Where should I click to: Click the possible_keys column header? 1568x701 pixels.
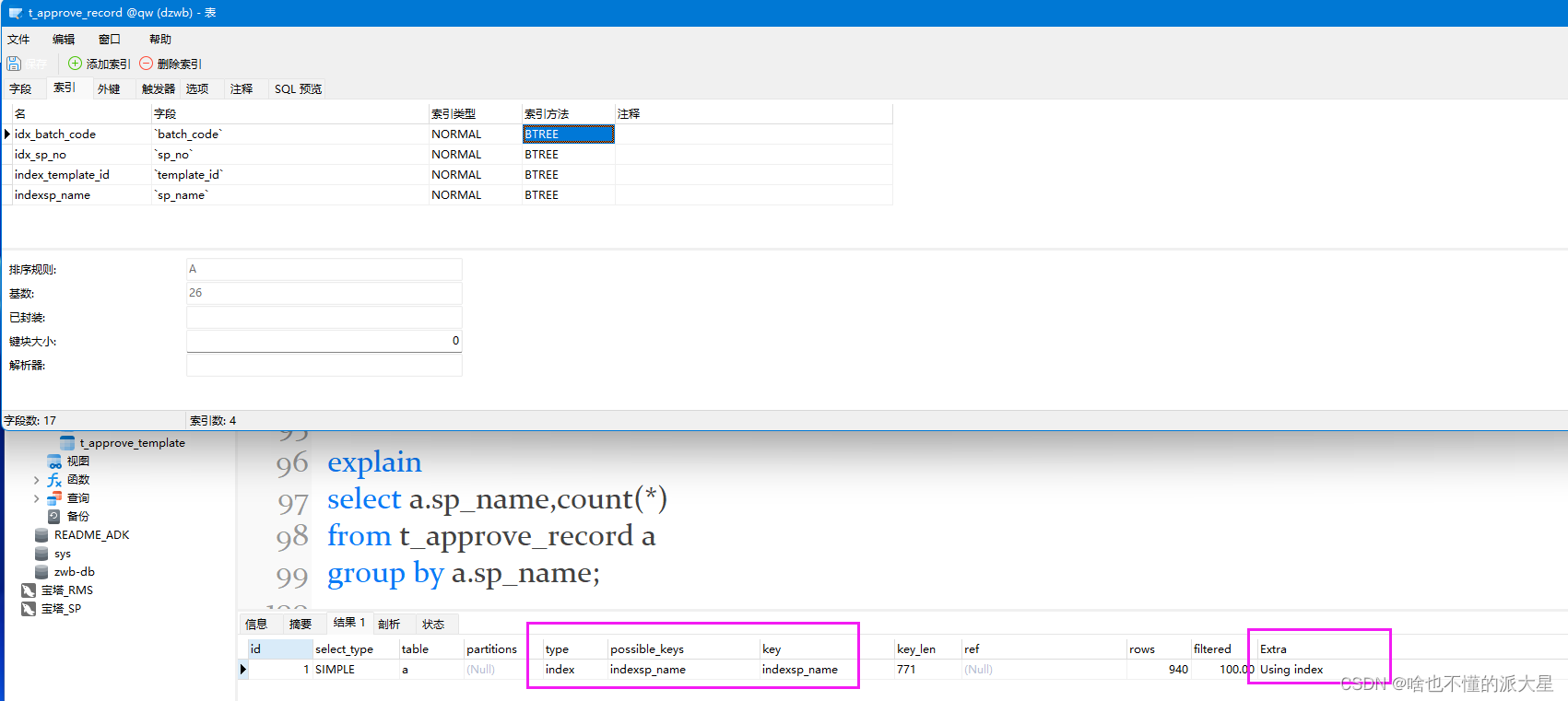click(x=683, y=649)
